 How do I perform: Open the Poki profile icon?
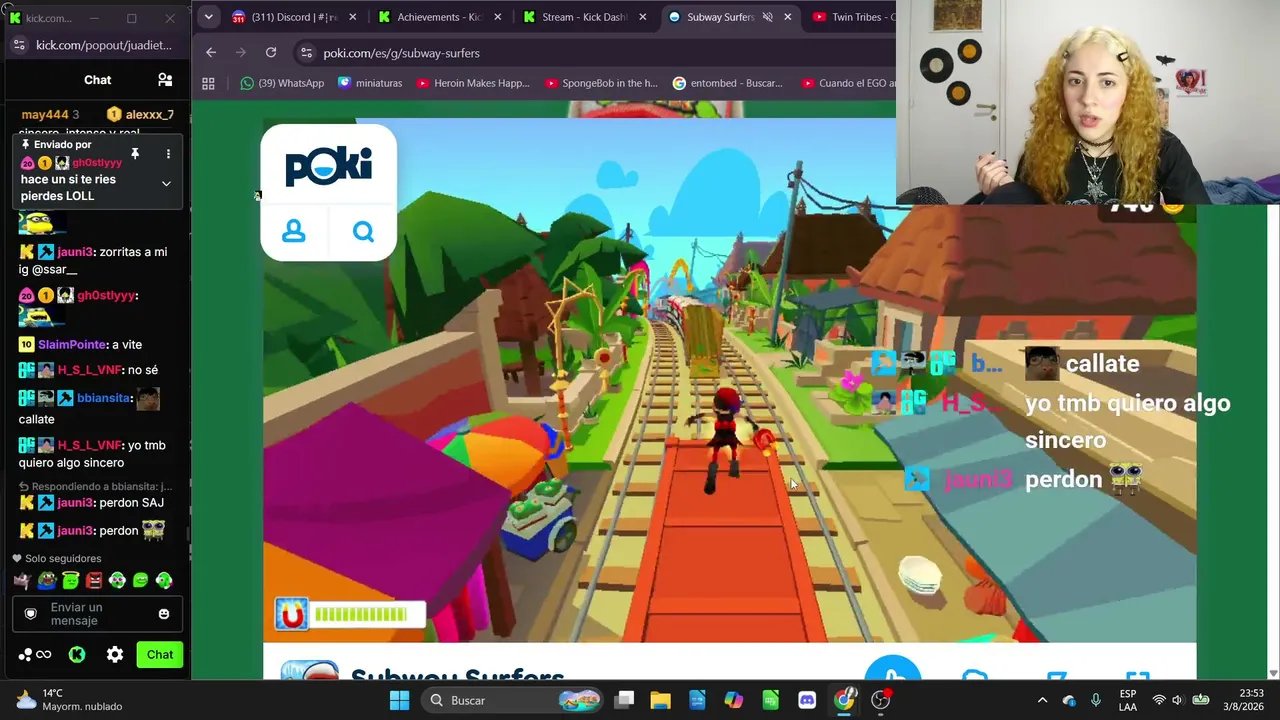point(294,231)
